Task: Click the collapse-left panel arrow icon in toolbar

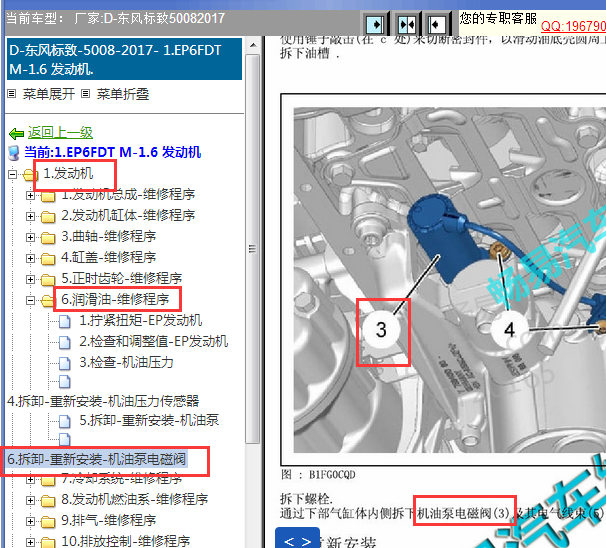Action: (437, 24)
